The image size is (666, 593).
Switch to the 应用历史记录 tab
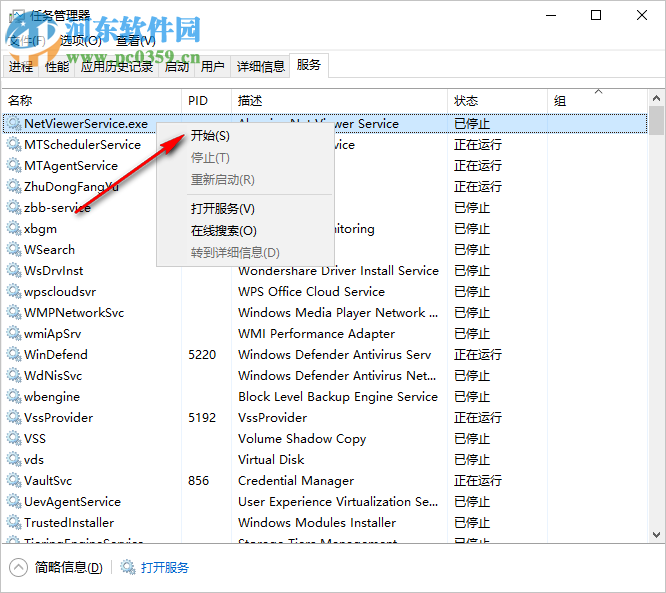coord(117,67)
